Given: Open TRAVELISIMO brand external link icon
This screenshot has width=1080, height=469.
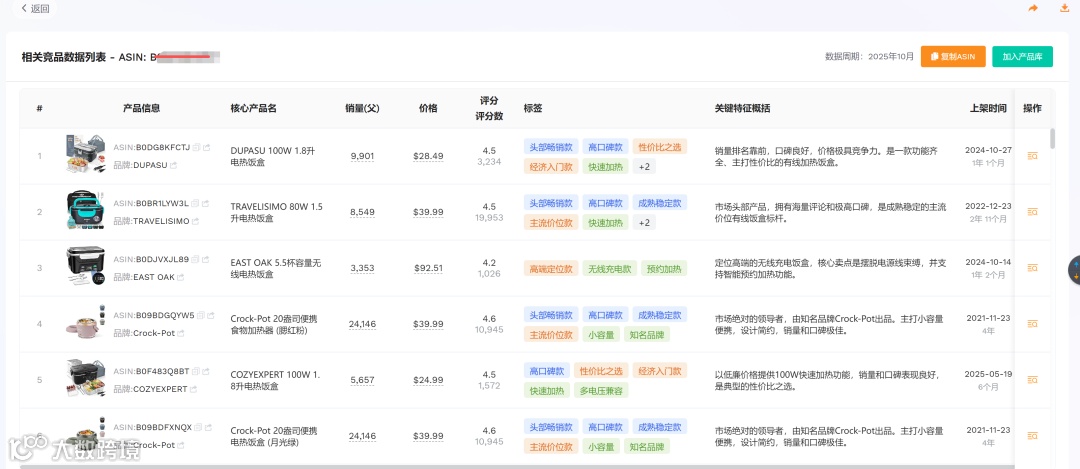Looking at the screenshot, I should pos(196,221).
